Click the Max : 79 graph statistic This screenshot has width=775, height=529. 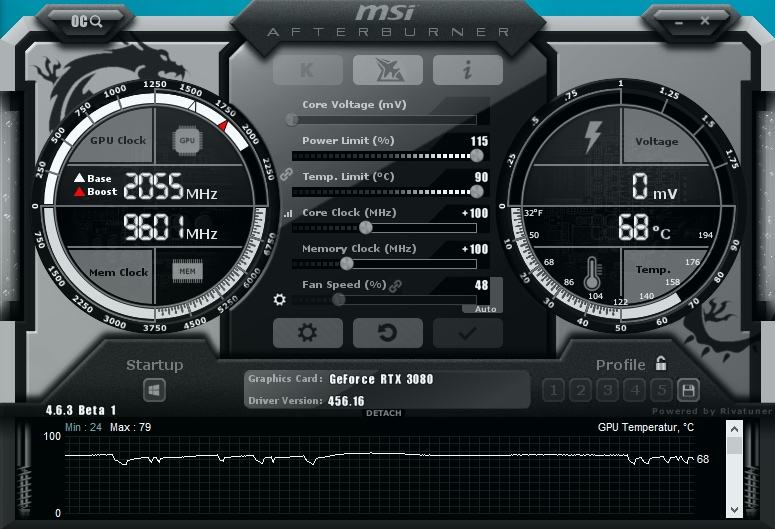click(x=130, y=427)
